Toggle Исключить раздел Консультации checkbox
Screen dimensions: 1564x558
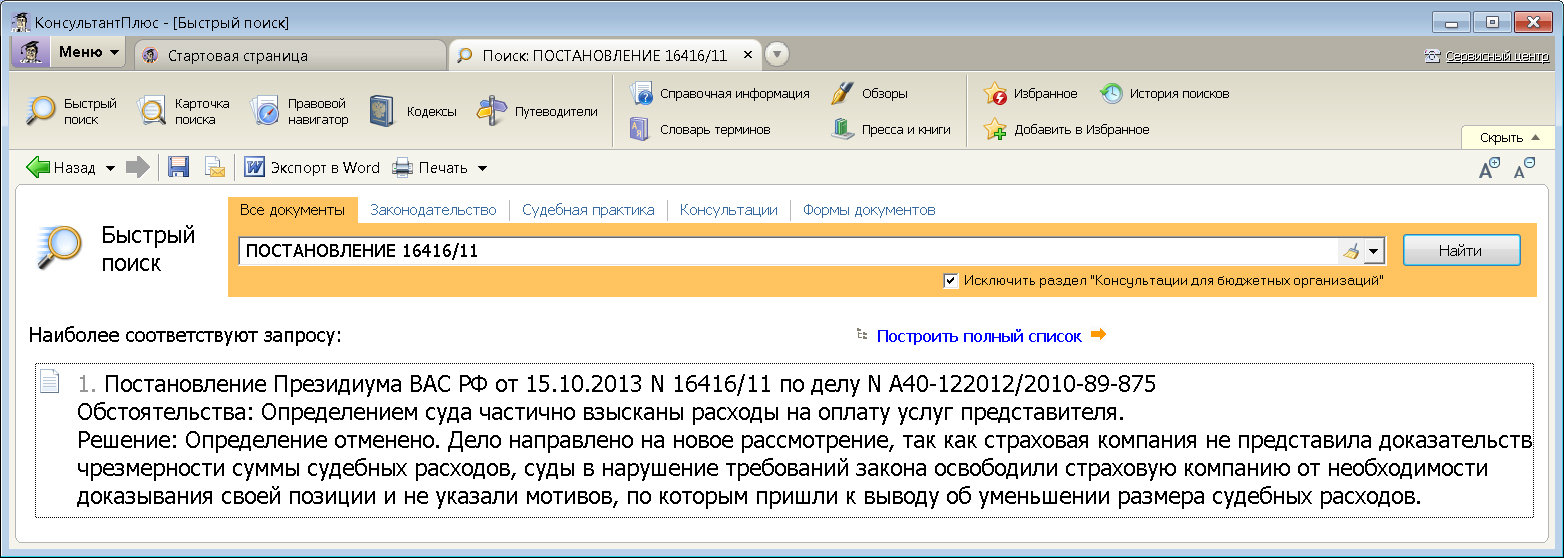point(951,281)
